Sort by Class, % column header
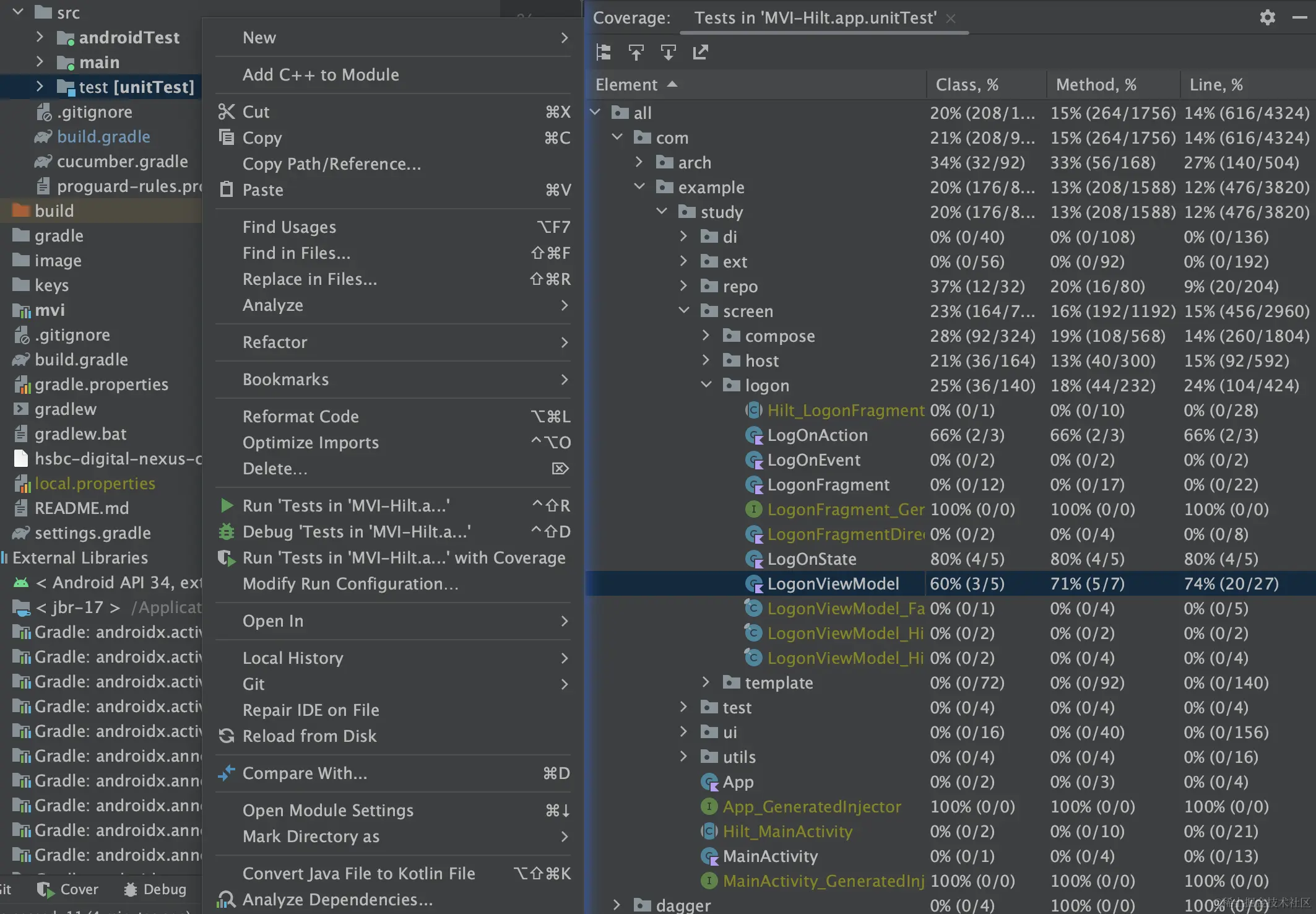Screen dimensions: 1316x914 (986, 85)
